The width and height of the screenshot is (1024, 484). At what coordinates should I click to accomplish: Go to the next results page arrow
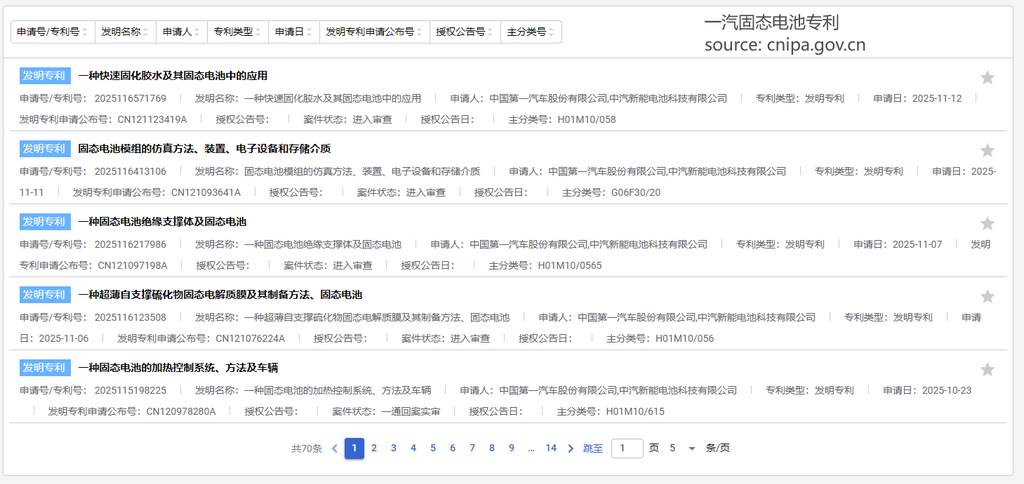click(x=571, y=448)
